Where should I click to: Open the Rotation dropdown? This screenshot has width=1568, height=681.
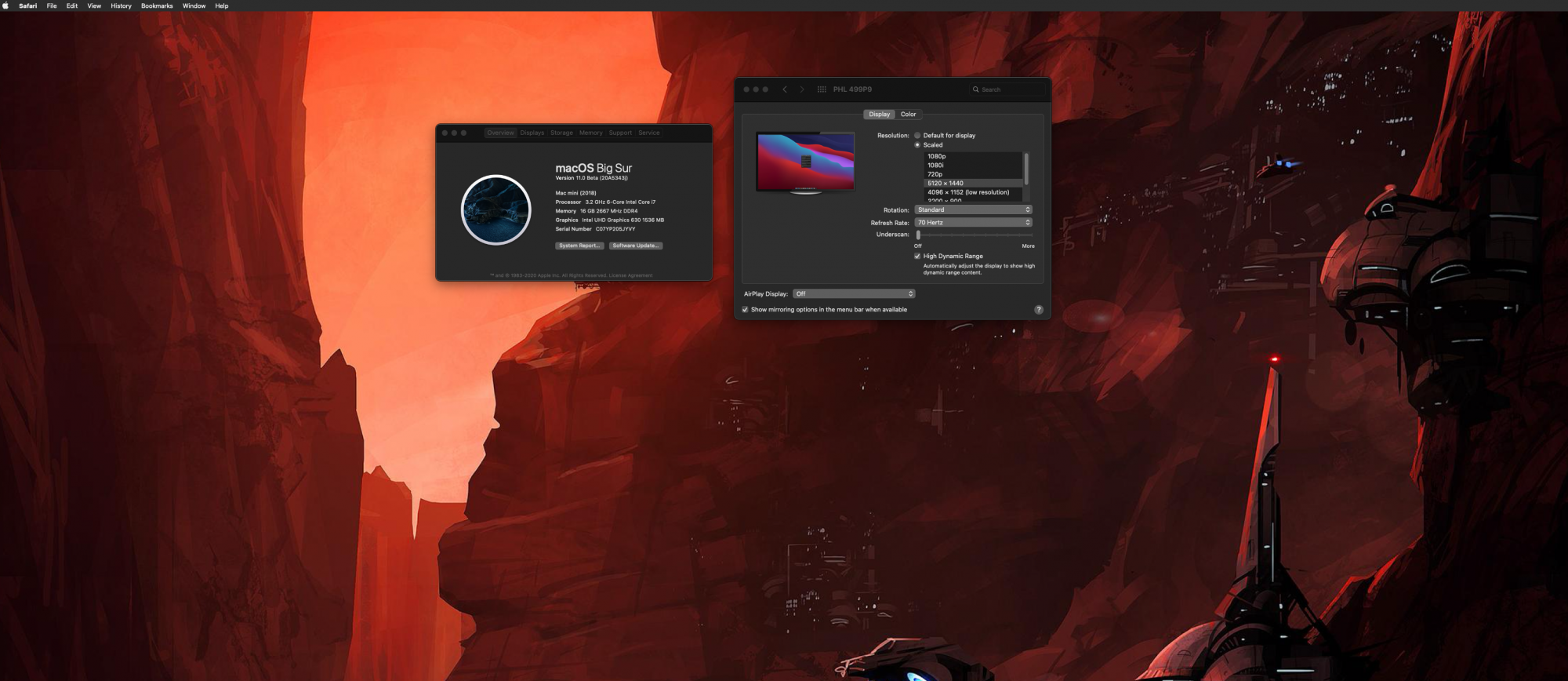pyautogui.click(x=973, y=209)
